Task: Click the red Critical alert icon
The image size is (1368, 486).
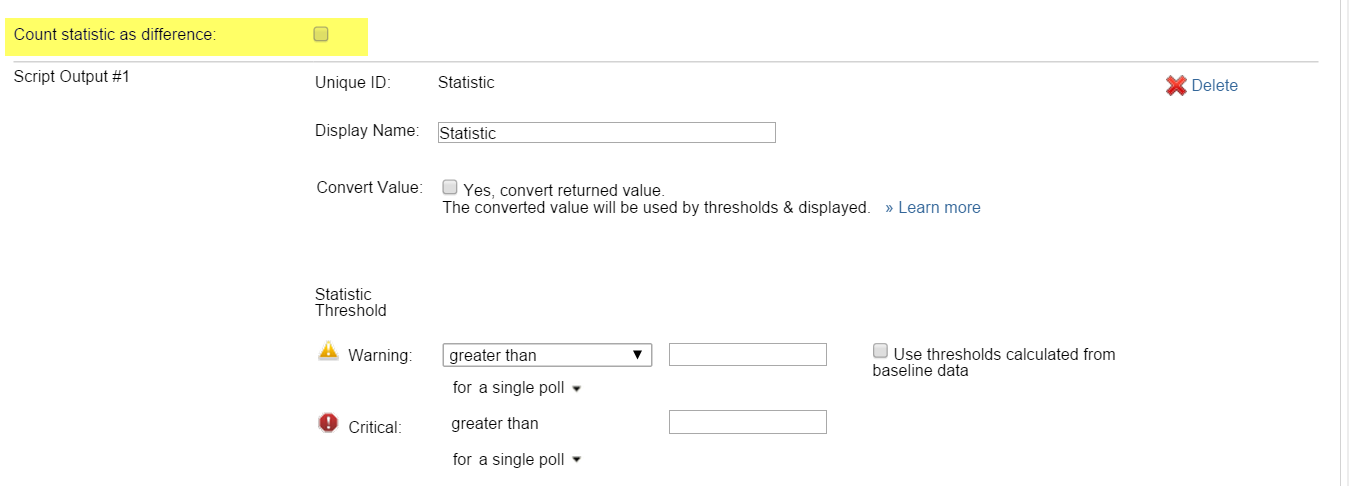Action: pyautogui.click(x=329, y=423)
